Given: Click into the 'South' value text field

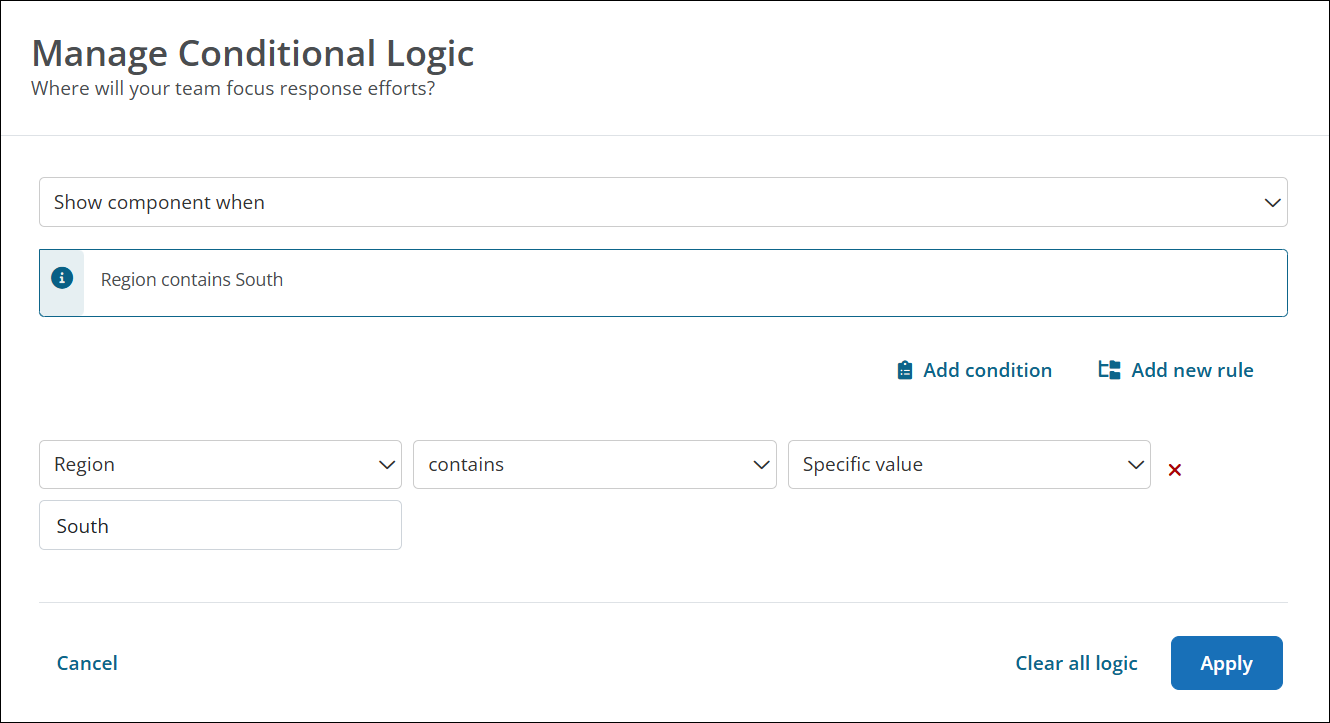Looking at the screenshot, I should pos(220,526).
